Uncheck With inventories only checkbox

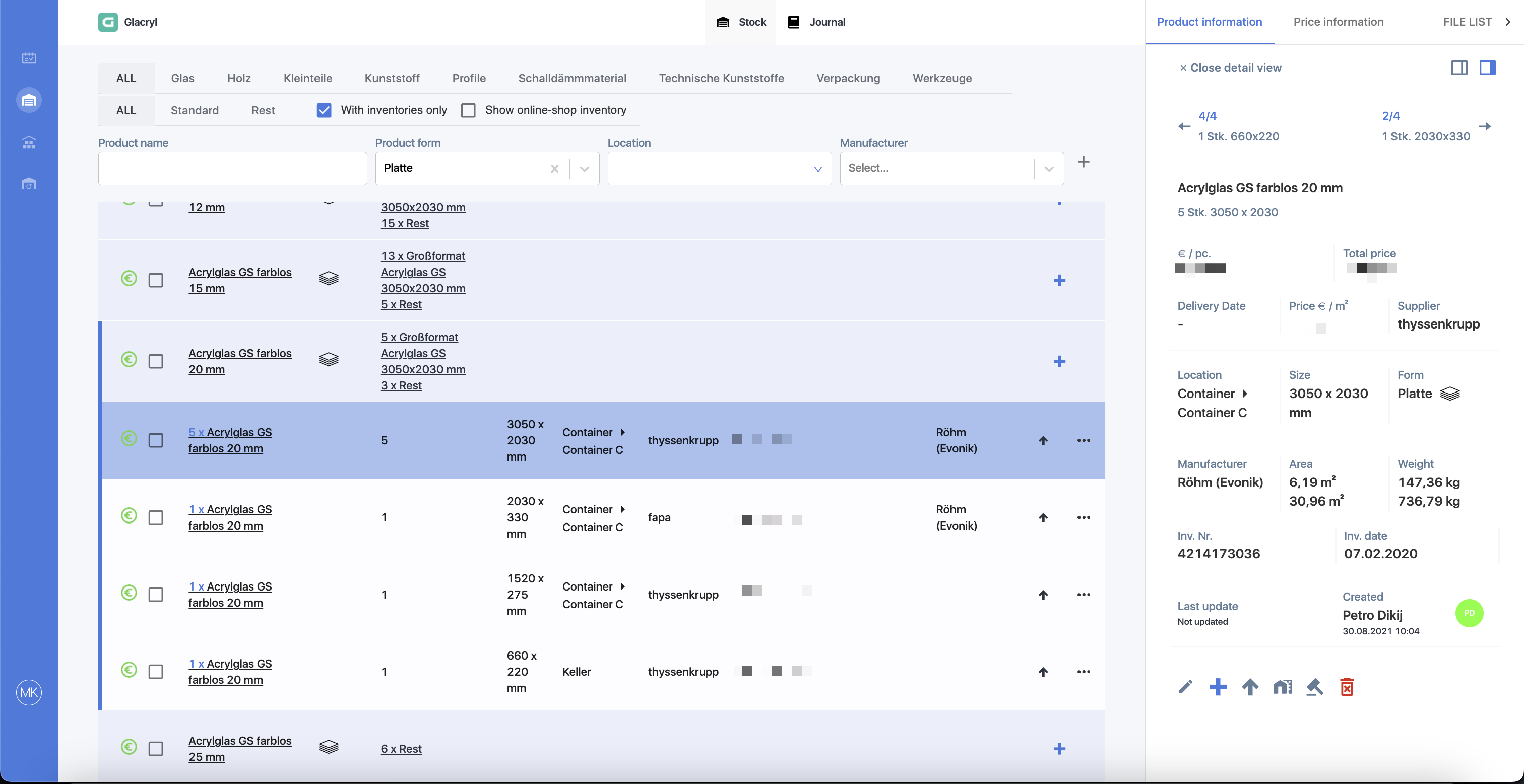click(324, 110)
